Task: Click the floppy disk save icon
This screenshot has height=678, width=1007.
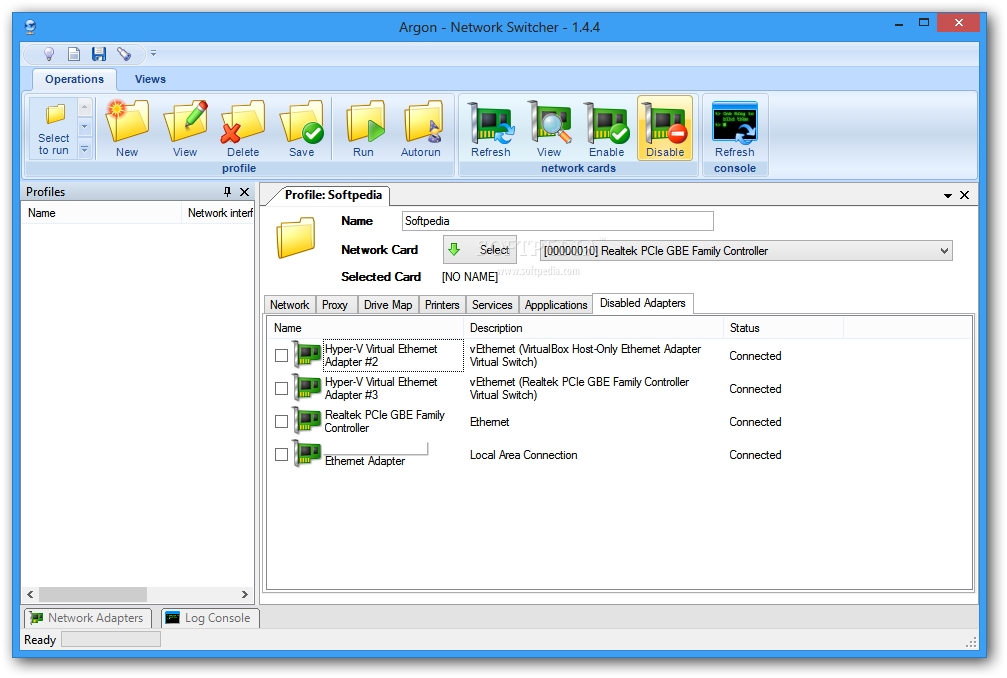Action: 98,54
